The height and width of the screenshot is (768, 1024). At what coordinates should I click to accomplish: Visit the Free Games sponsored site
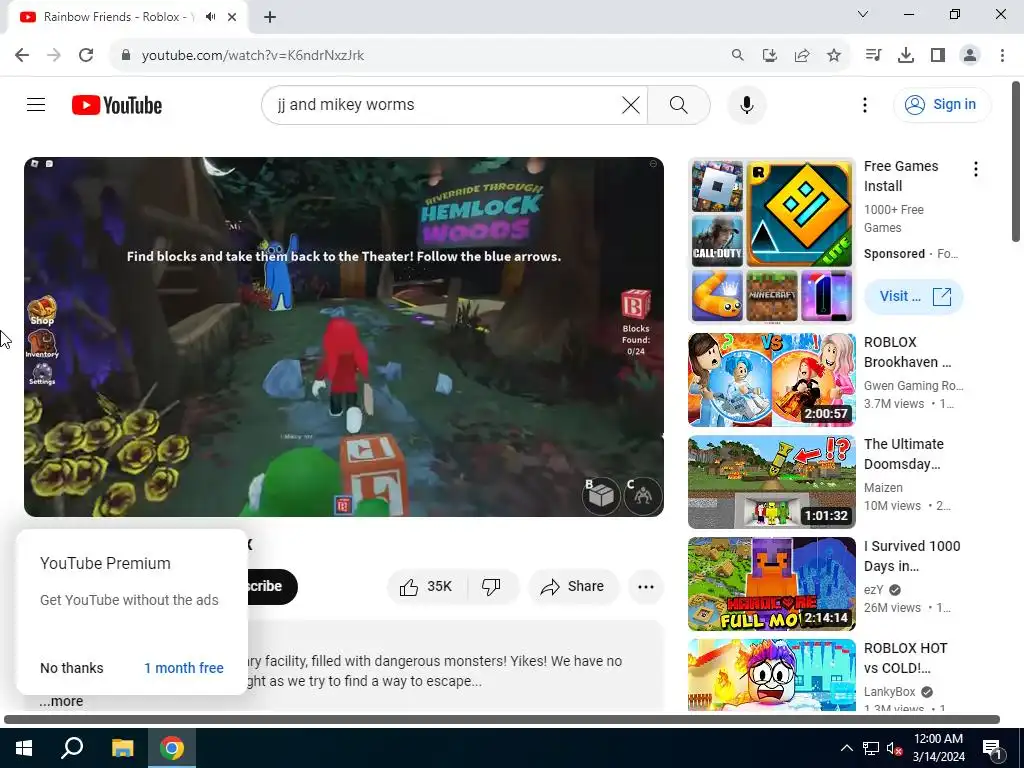pos(914,296)
